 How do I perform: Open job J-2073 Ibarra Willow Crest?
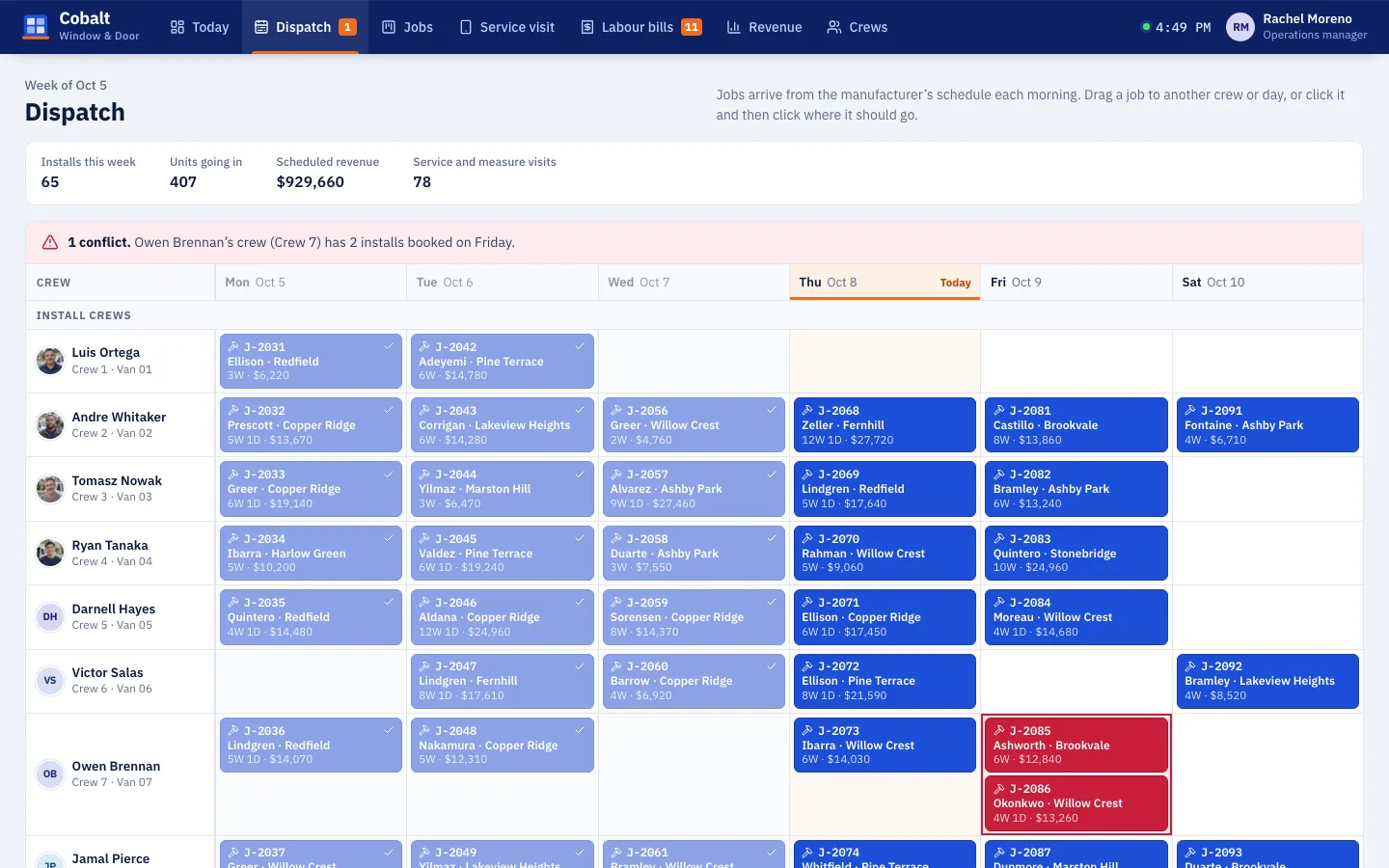pos(885,745)
